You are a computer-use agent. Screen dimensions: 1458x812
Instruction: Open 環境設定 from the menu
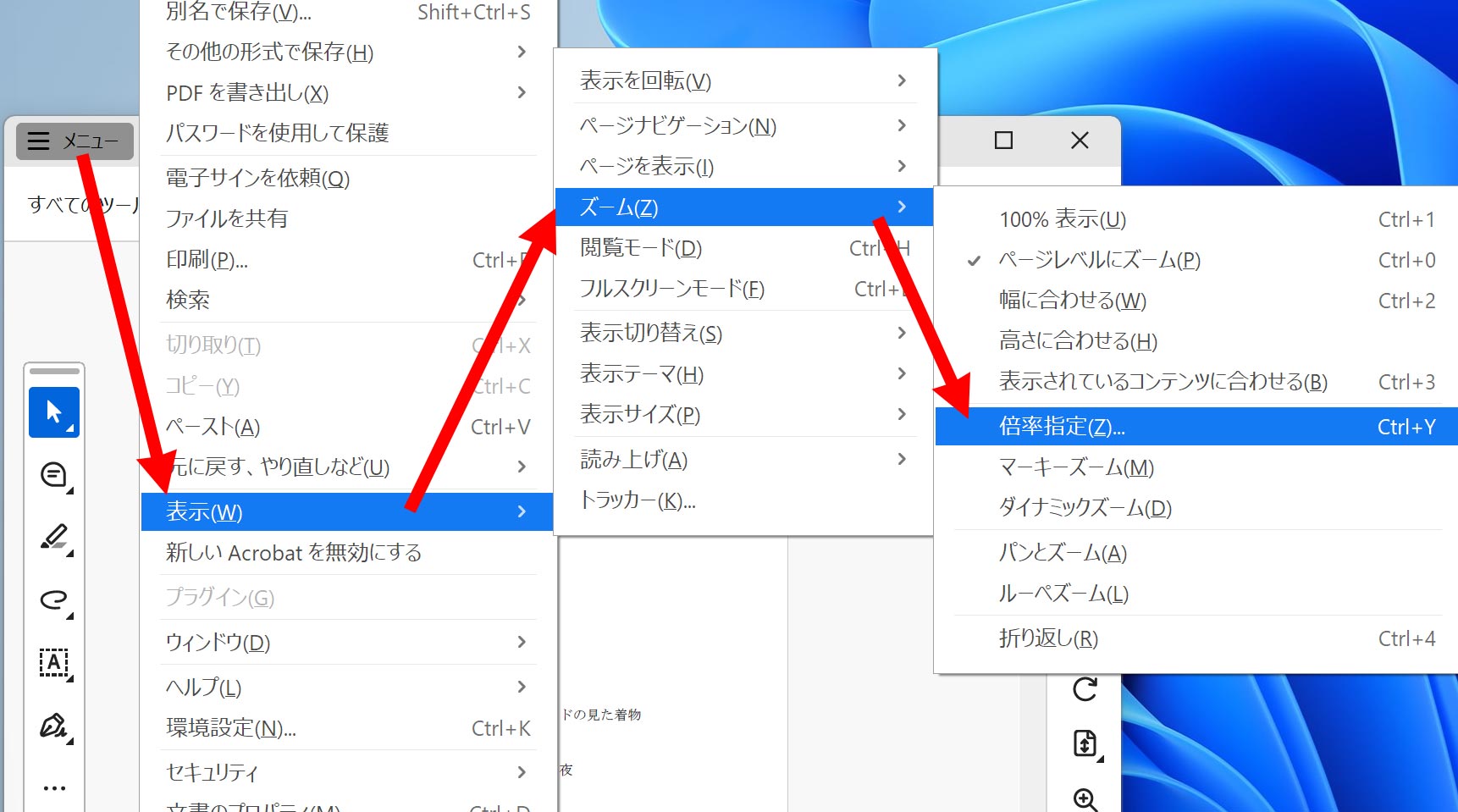click(x=229, y=727)
